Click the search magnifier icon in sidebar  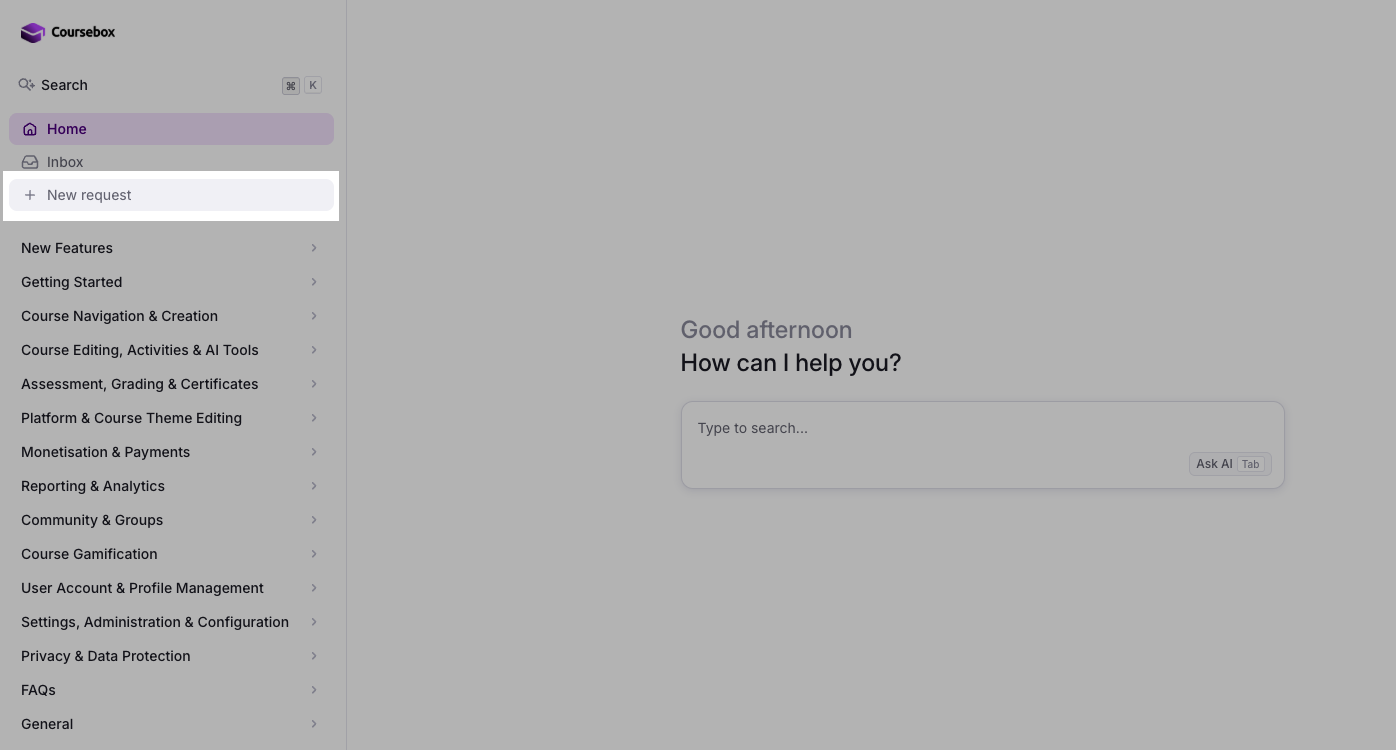pos(27,85)
